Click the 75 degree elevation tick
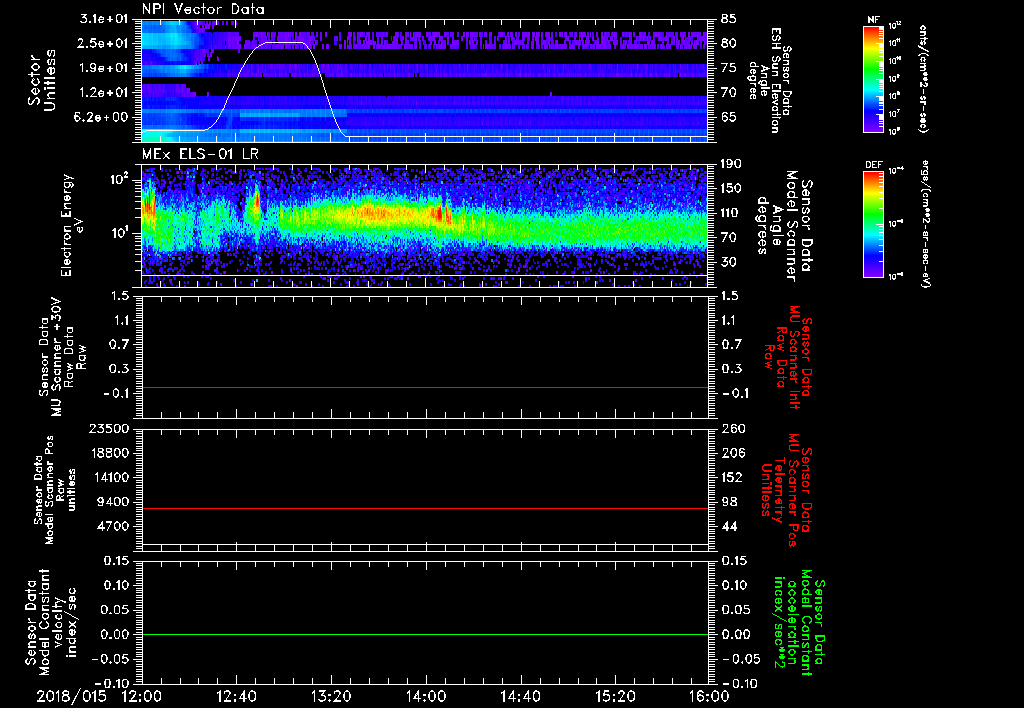The image size is (1024, 708). tap(729, 68)
